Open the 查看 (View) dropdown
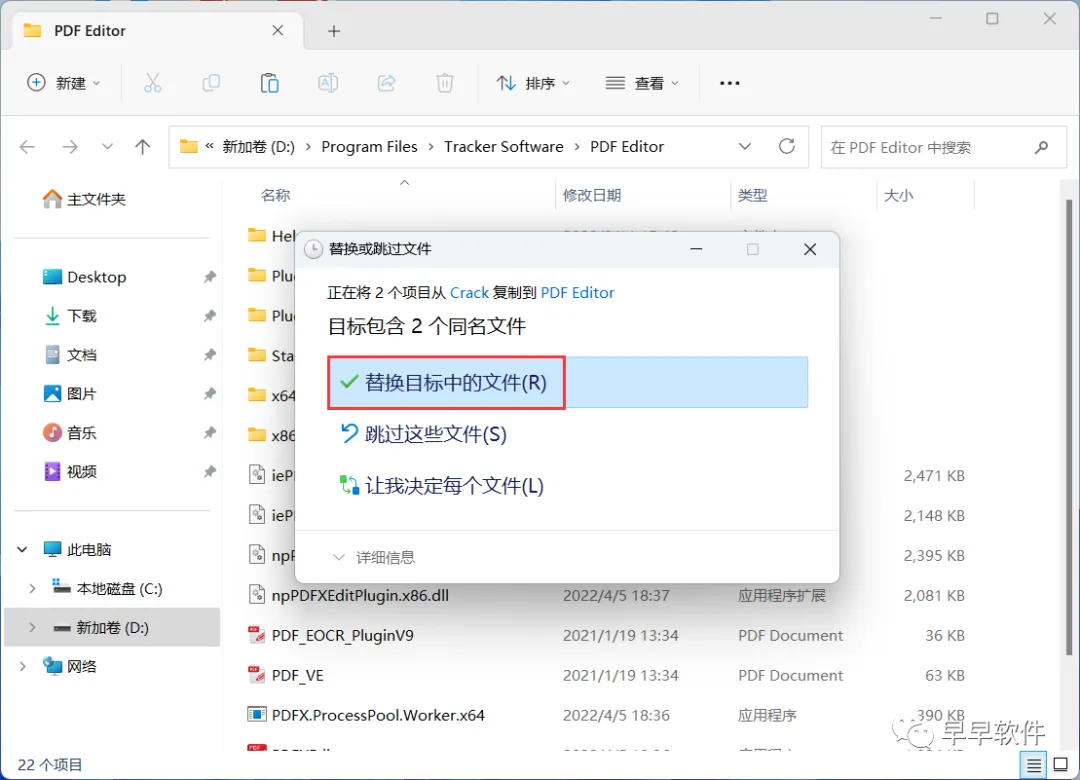The height and width of the screenshot is (780, 1080). [x=642, y=83]
